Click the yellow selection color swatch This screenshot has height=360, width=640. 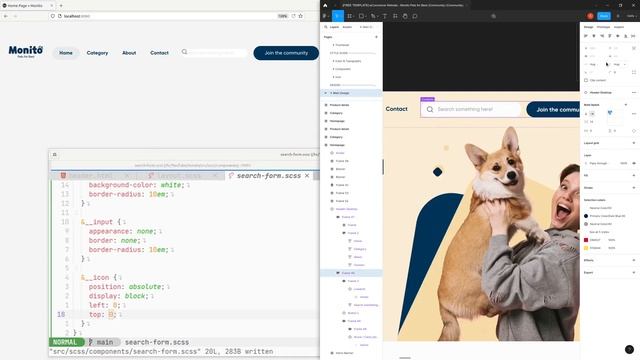point(586,248)
